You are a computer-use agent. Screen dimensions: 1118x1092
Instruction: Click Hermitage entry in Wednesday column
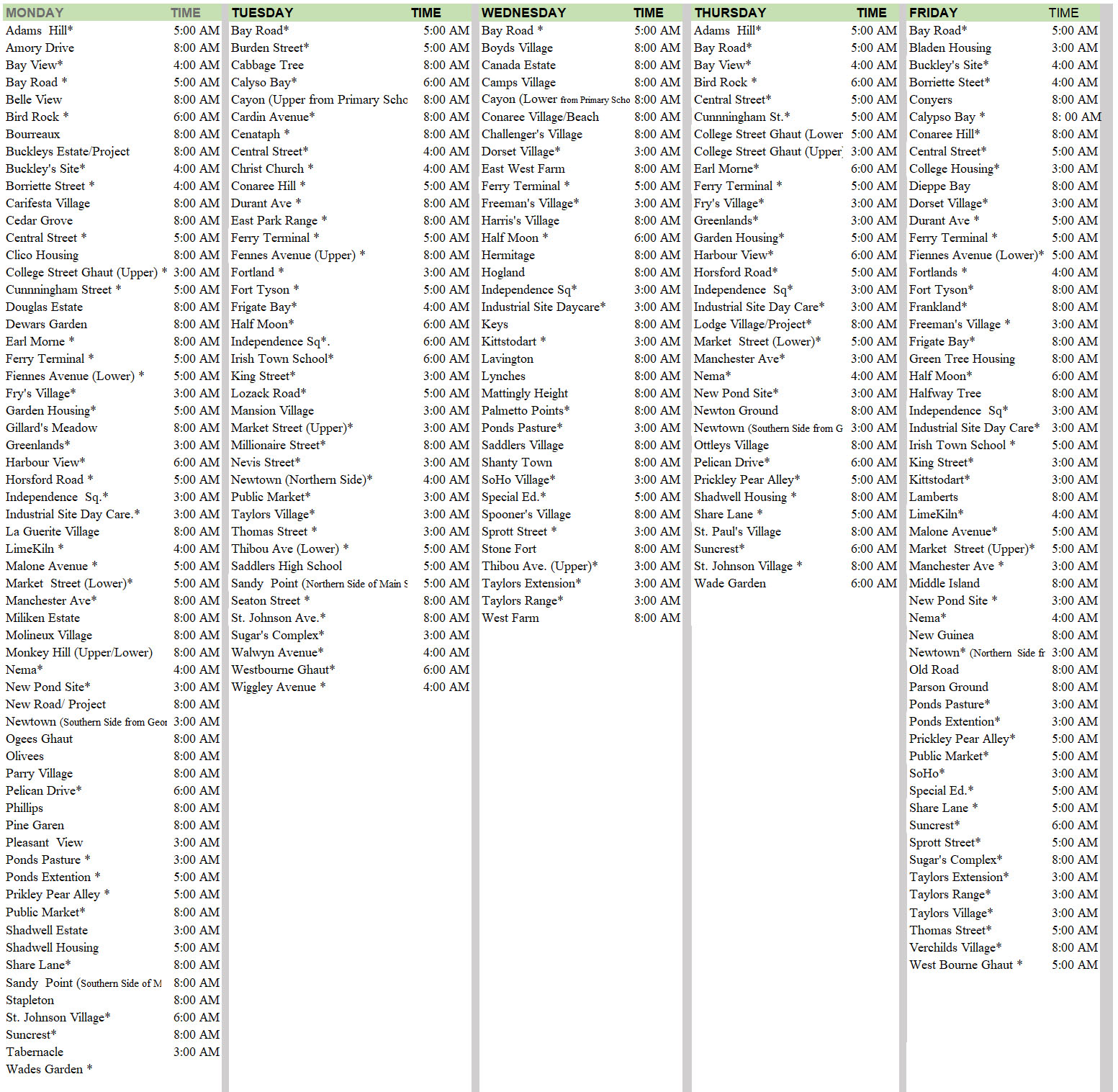(x=508, y=255)
